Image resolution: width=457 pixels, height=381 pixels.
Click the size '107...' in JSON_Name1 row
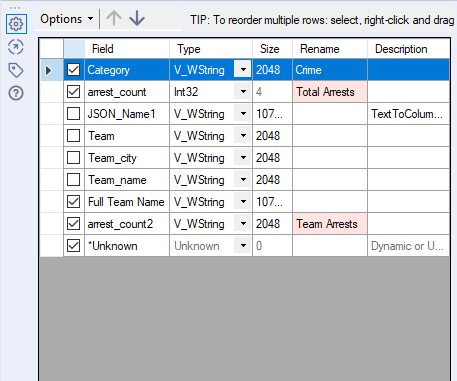pyautogui.click(x=272, y=114)
